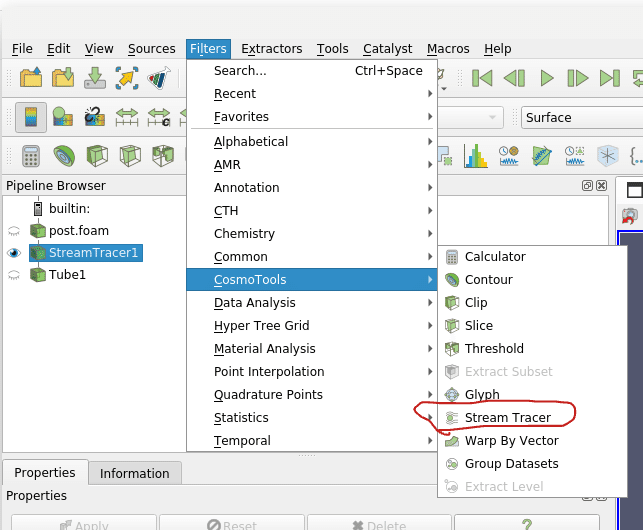The image size is (643, 530).
Task: Choose Glyph from the submenu
Action: point(532,395)
